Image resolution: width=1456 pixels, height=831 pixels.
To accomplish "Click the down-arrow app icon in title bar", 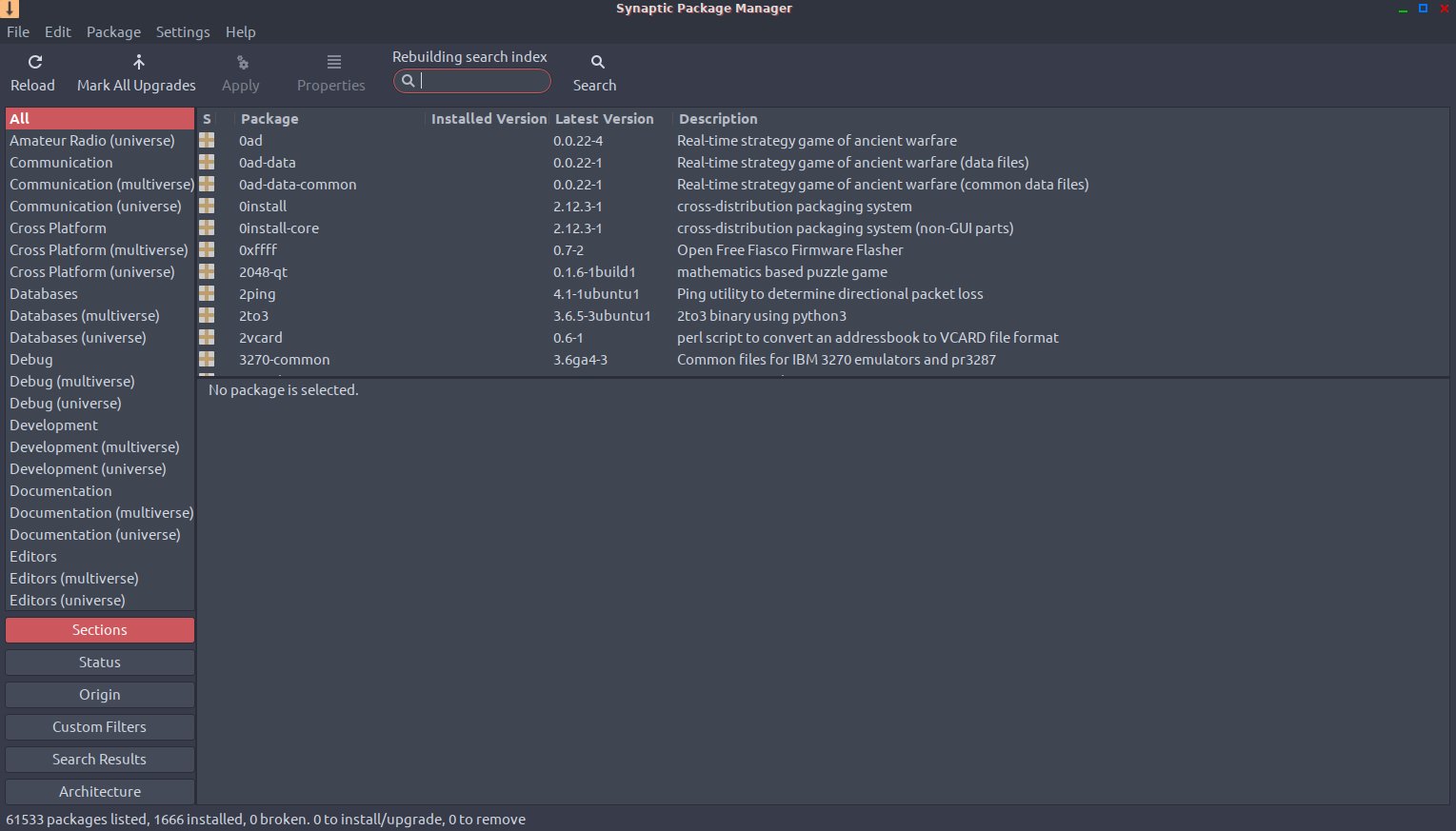I will 10,9.
